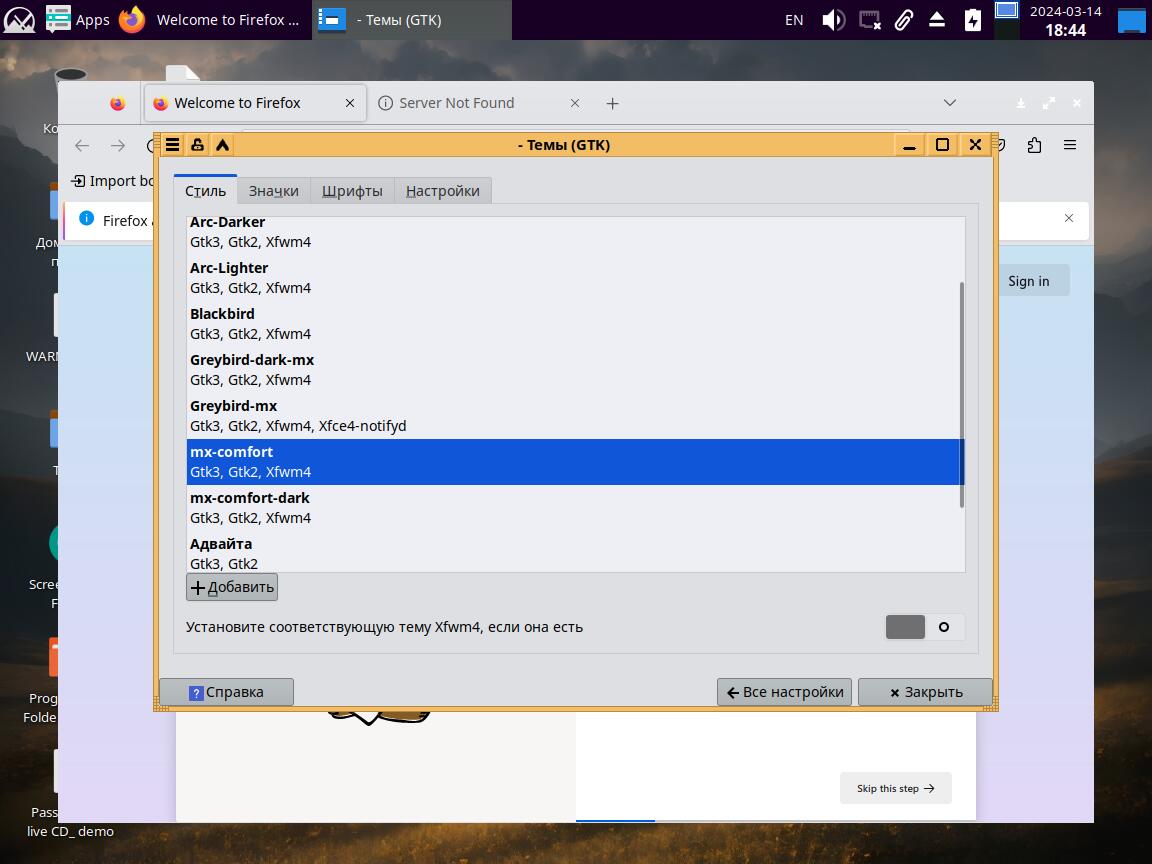Image resolution: width=1152 pixels, height=864 pixels.
Task: Click the battery power tray icon
Action: click(x=973, y=20)
